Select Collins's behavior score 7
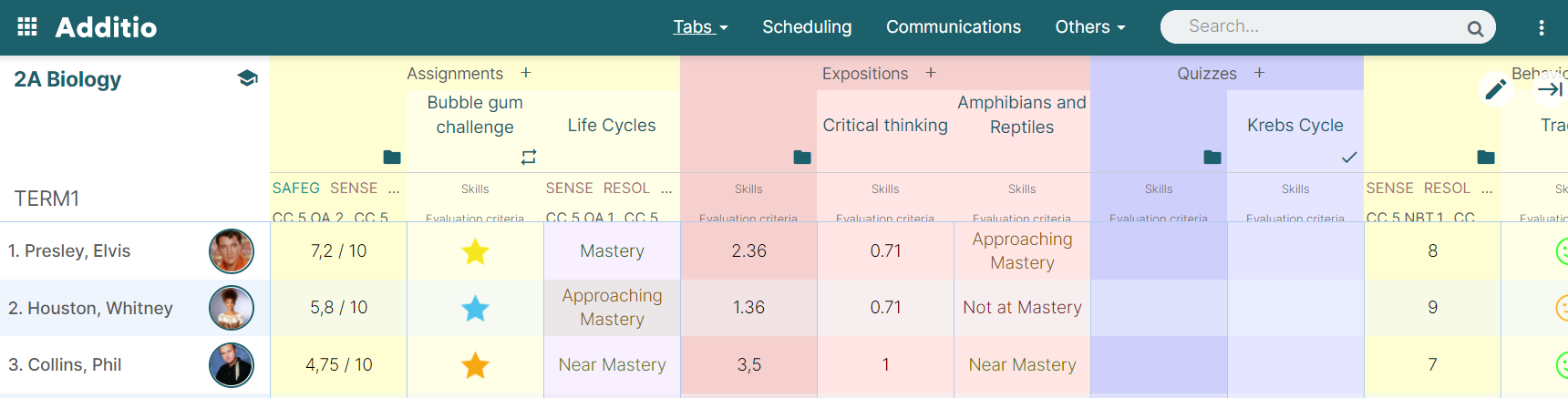The image size is (1568, 398). pyautogui.click(x=1432, y=365)
